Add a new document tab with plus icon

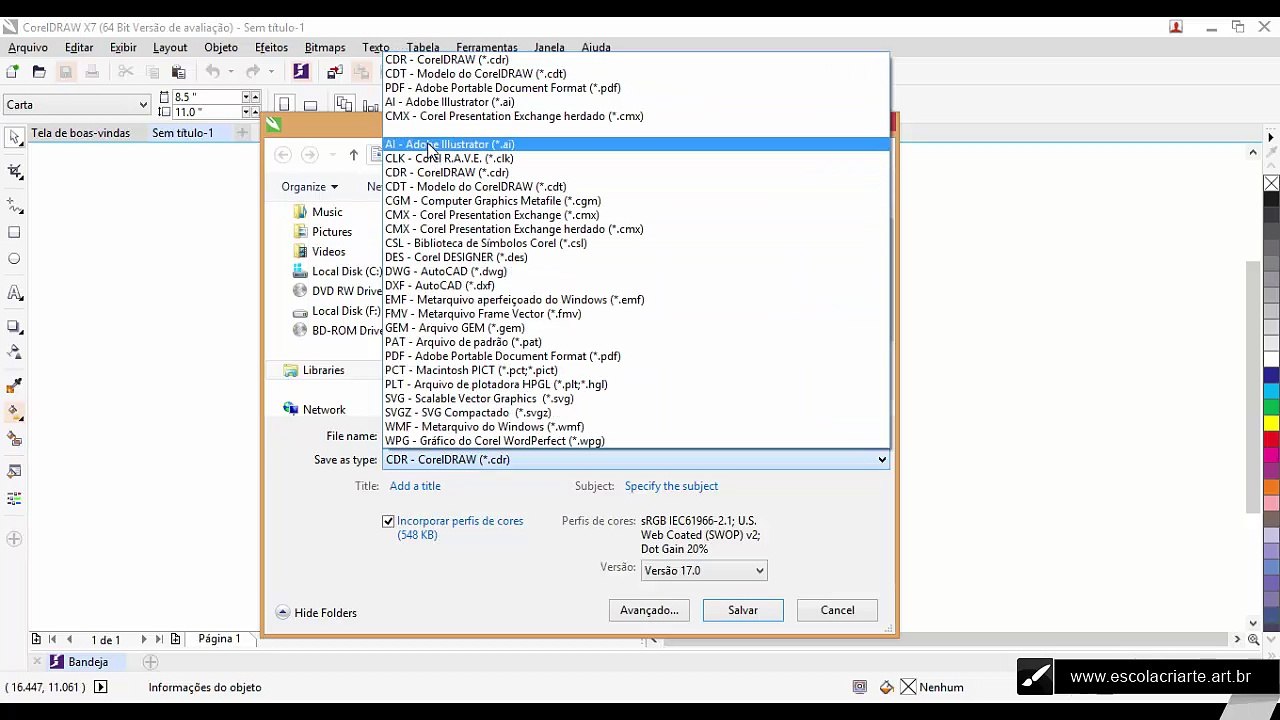pyautogui.click(x=242, y=133)
